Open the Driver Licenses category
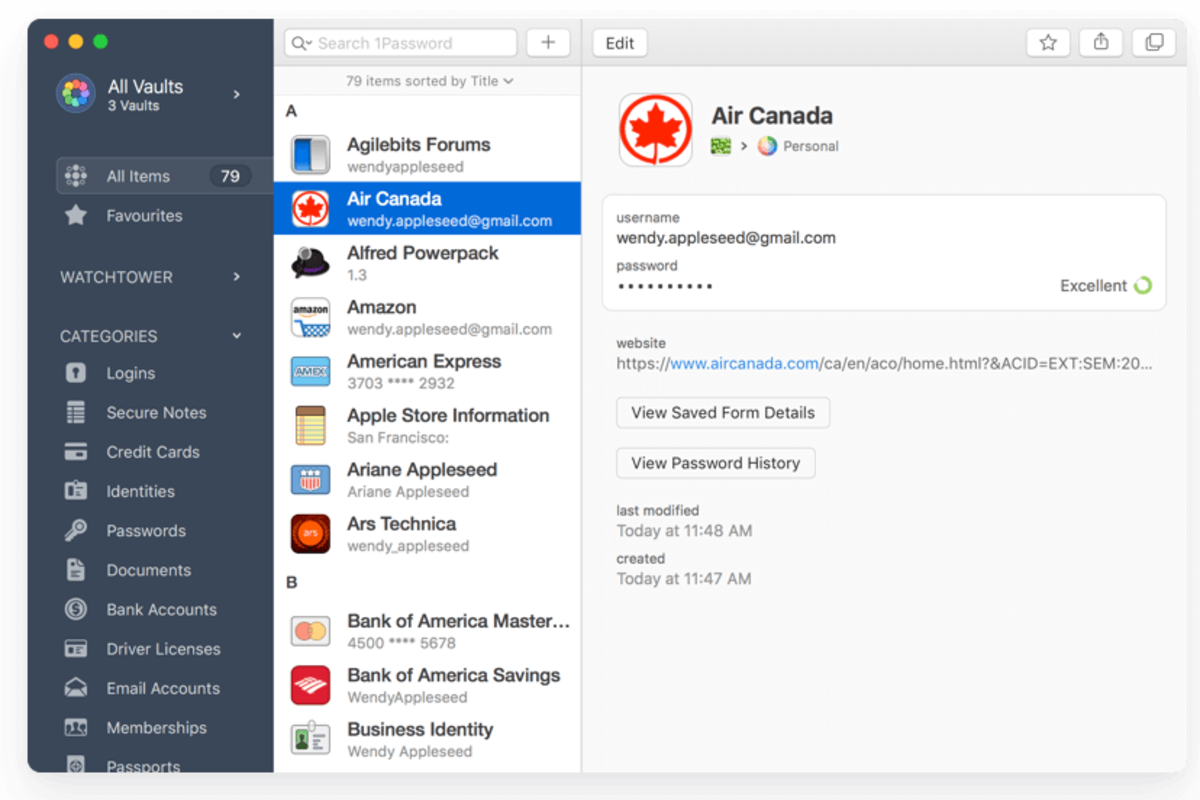This screenshot has width=1200, height=800. coord(142,649)
